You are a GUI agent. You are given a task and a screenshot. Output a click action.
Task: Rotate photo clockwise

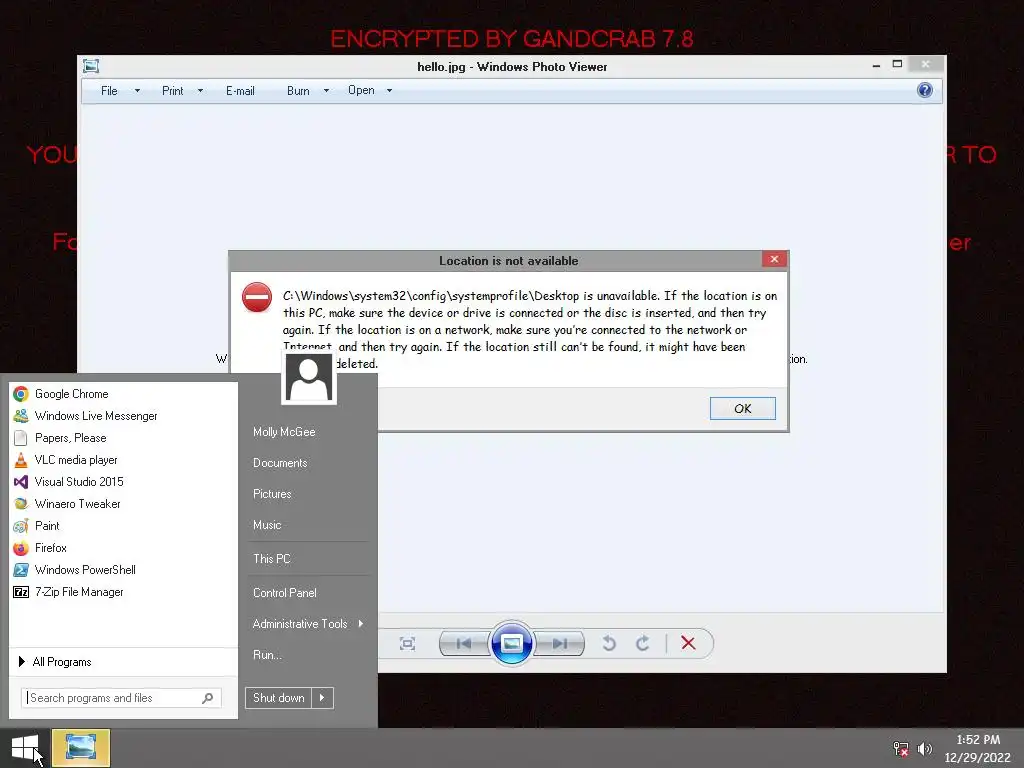coord(643,644)
